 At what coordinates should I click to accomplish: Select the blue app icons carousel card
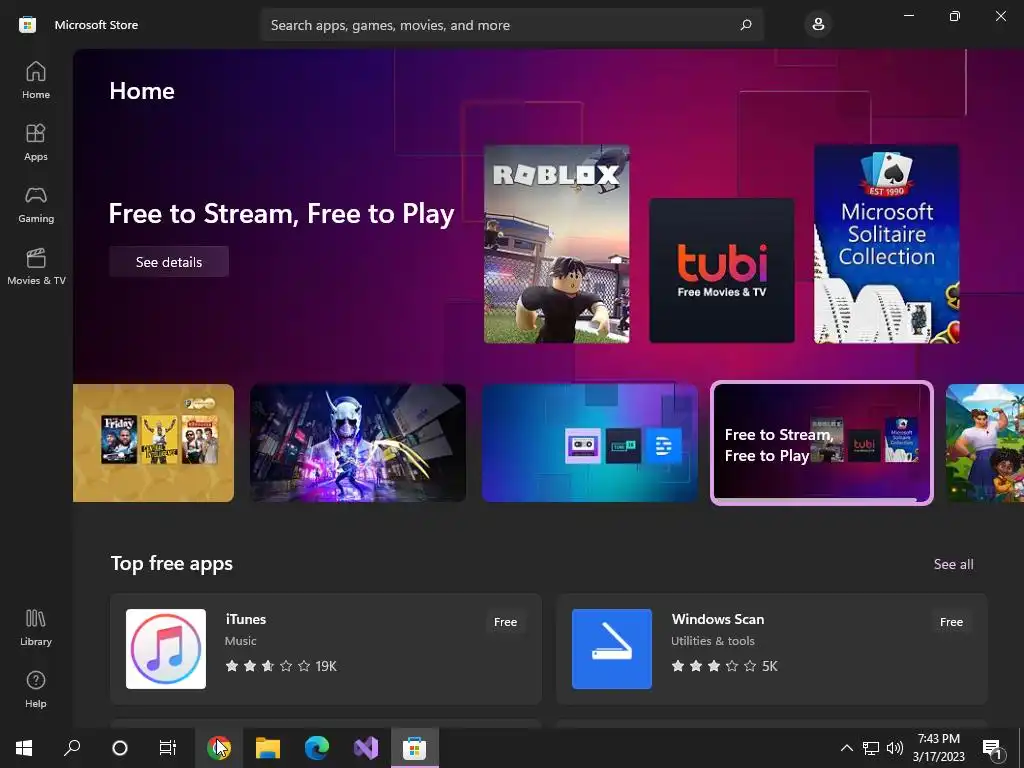pos(590,443)
